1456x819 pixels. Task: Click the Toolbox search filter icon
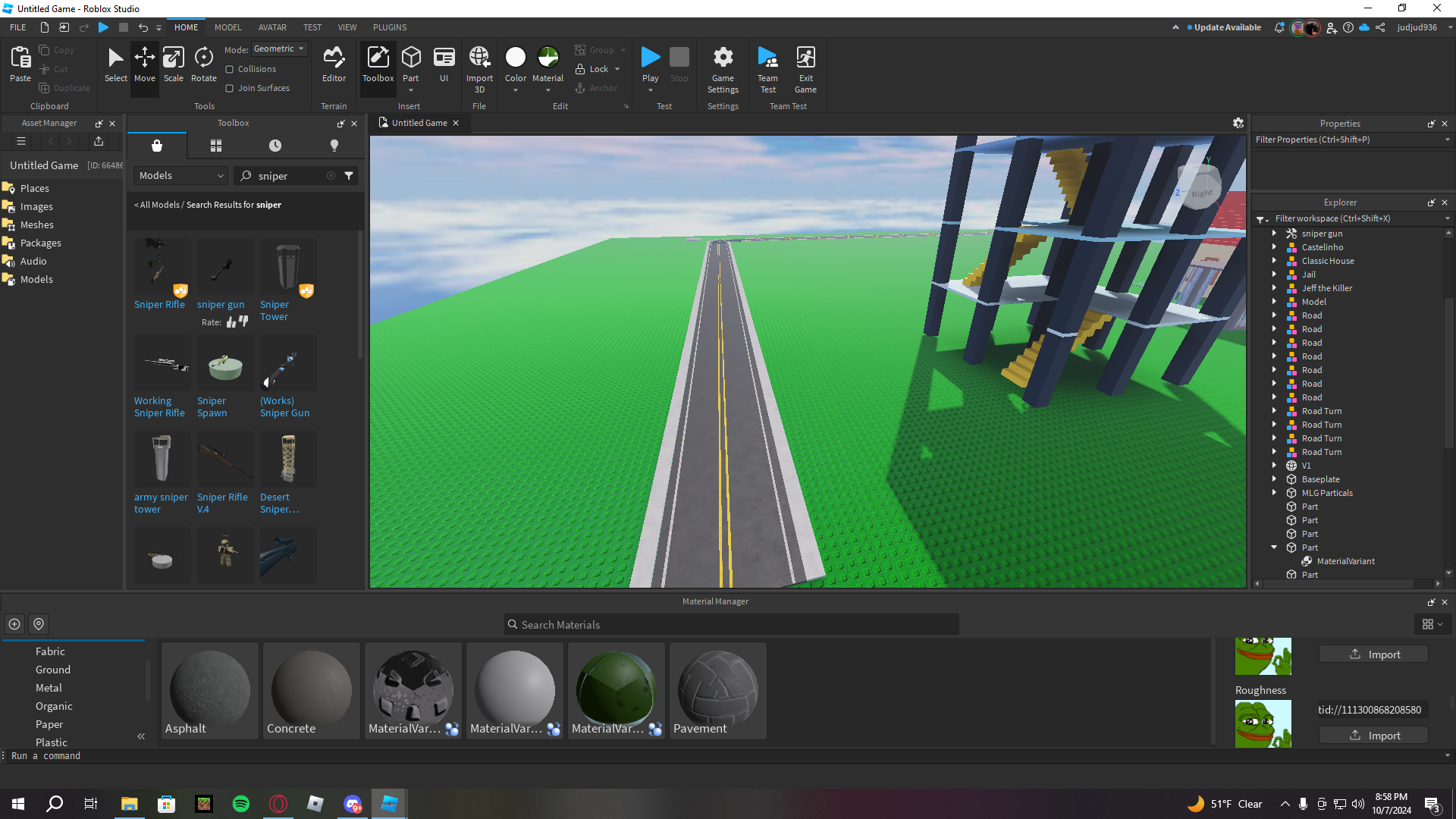[349, 176]
